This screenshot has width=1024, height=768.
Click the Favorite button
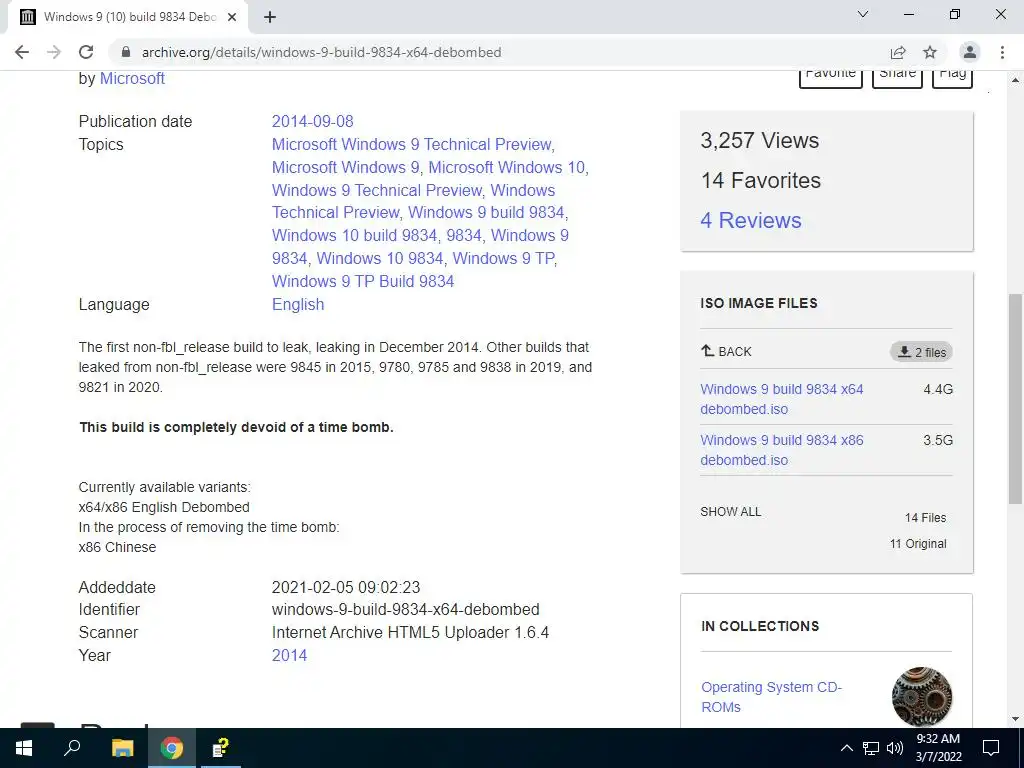(x=831, y=76)
